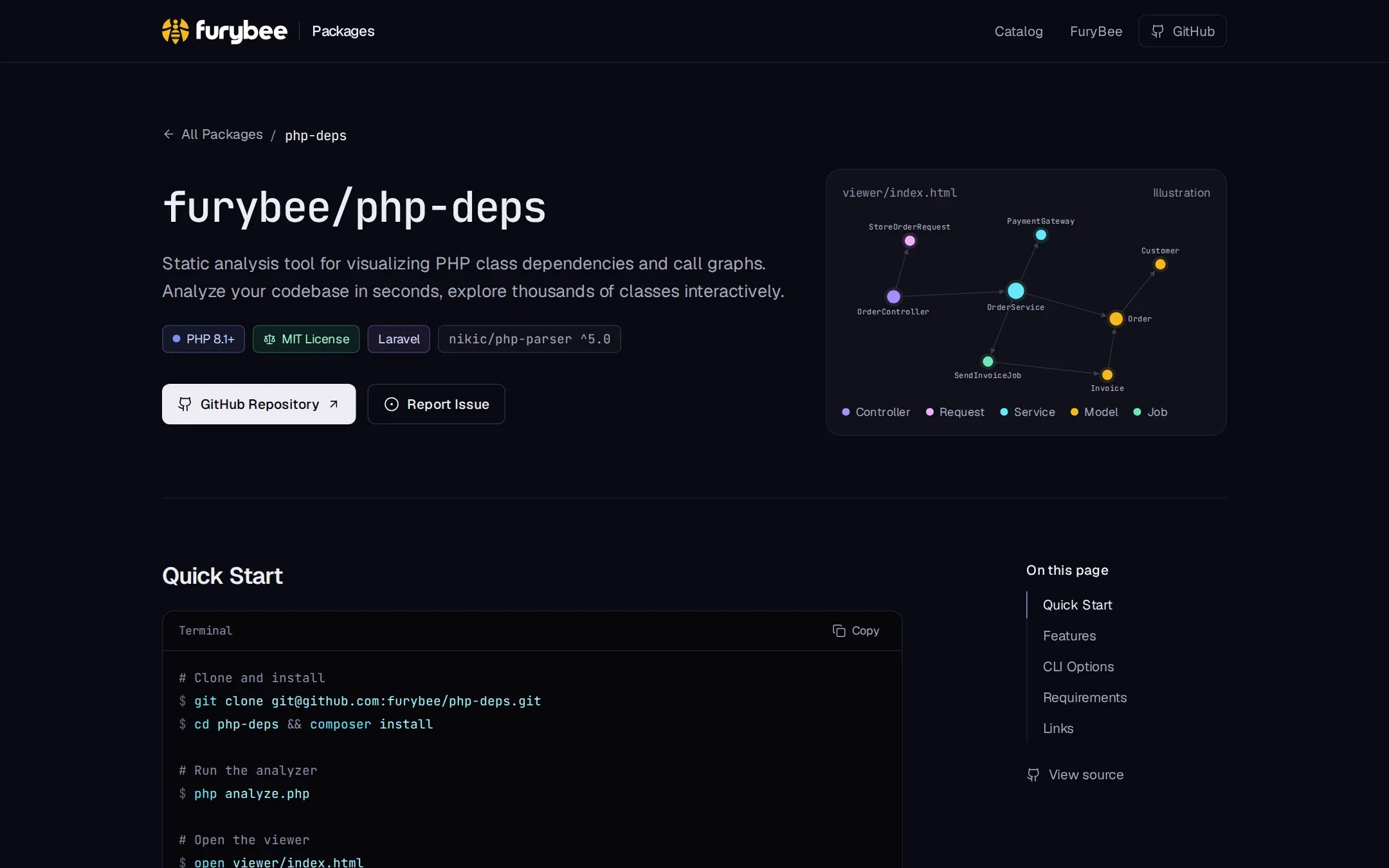
Task: Jump to CLI Options in the page outline
Action: (x=1078, y=666)
